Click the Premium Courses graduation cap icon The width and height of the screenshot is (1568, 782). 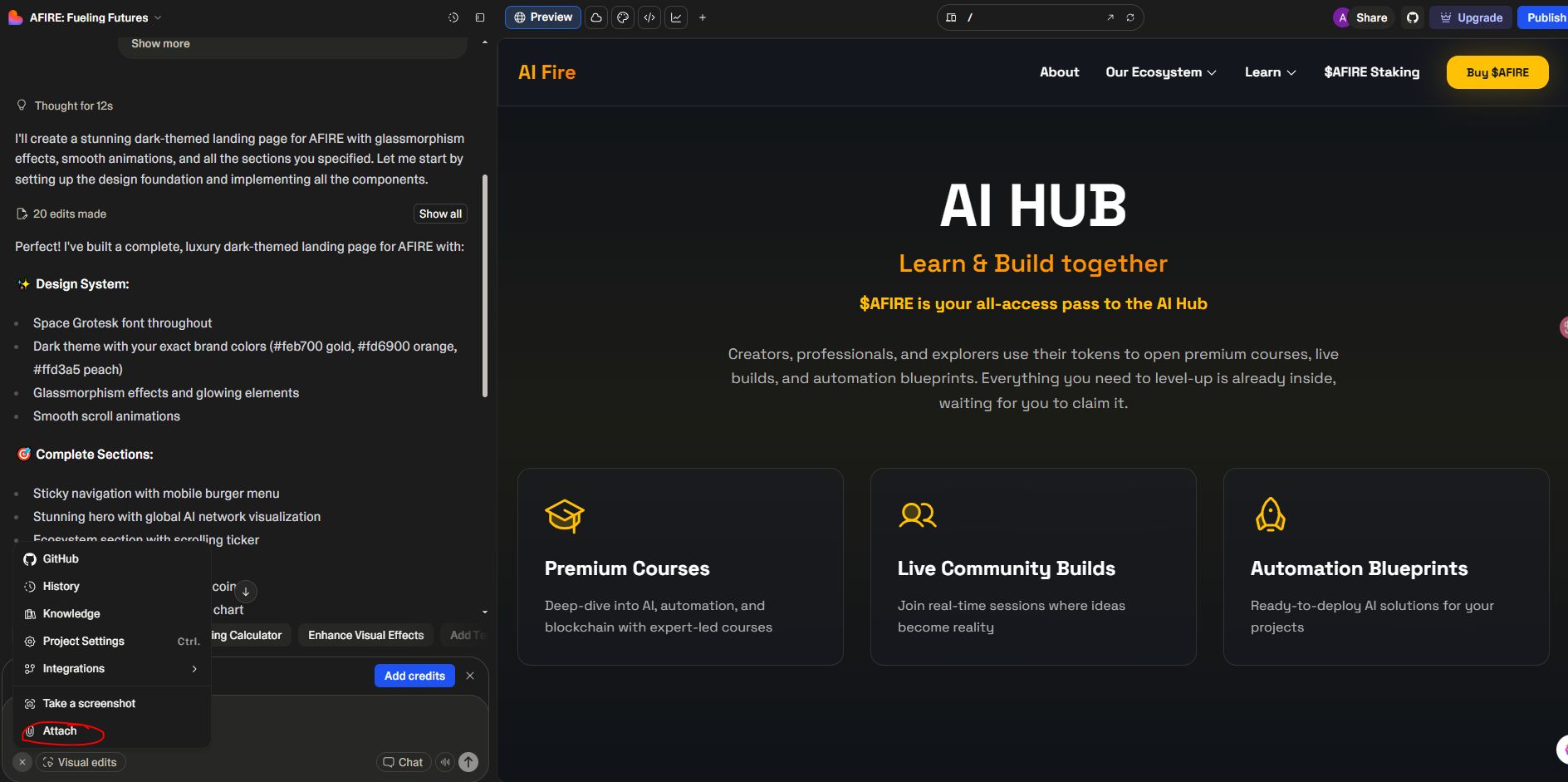[x=565, y=515]
